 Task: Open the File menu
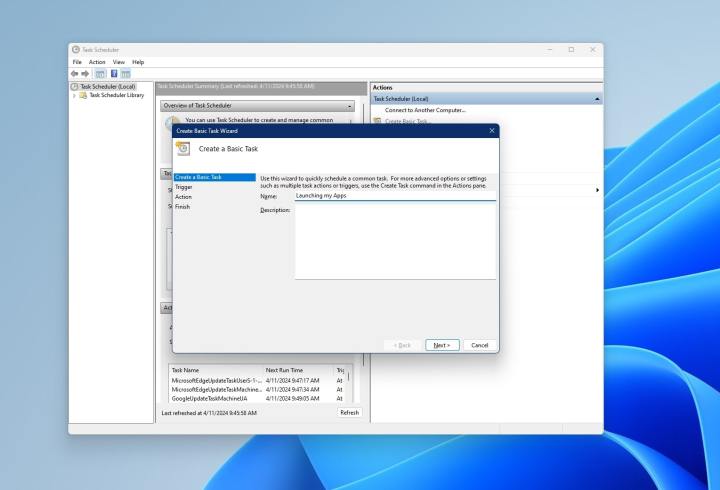77,62
